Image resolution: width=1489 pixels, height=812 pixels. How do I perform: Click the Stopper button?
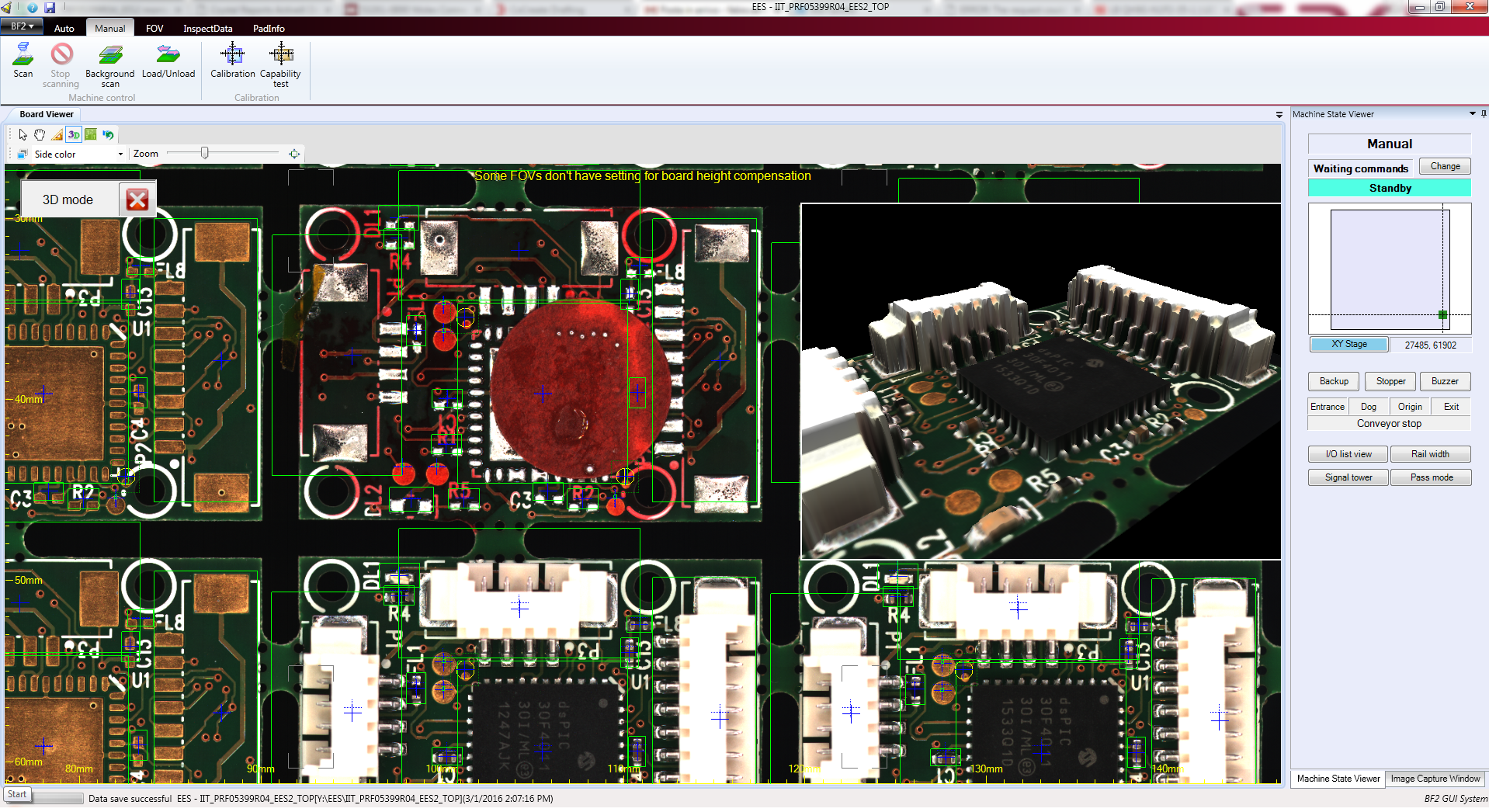coord(1390,381)
